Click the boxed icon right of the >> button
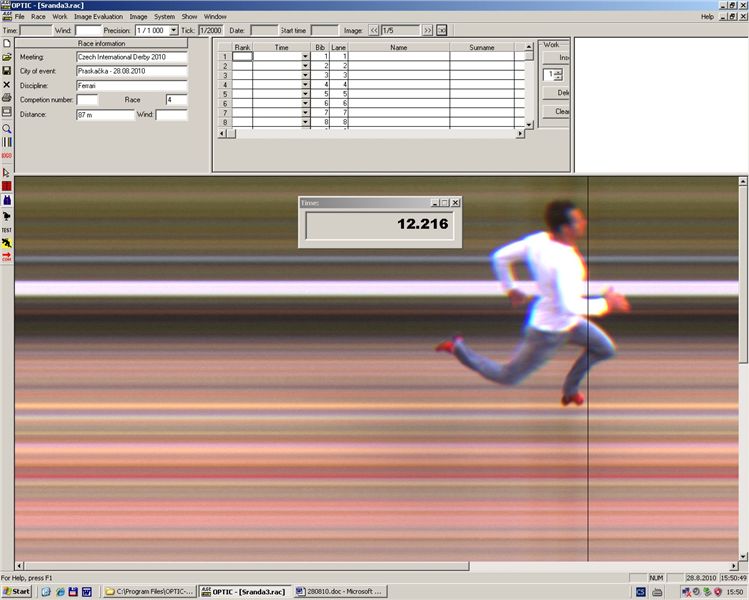The height and width of the screenshot is (600, 749). [x=441, y=30]
